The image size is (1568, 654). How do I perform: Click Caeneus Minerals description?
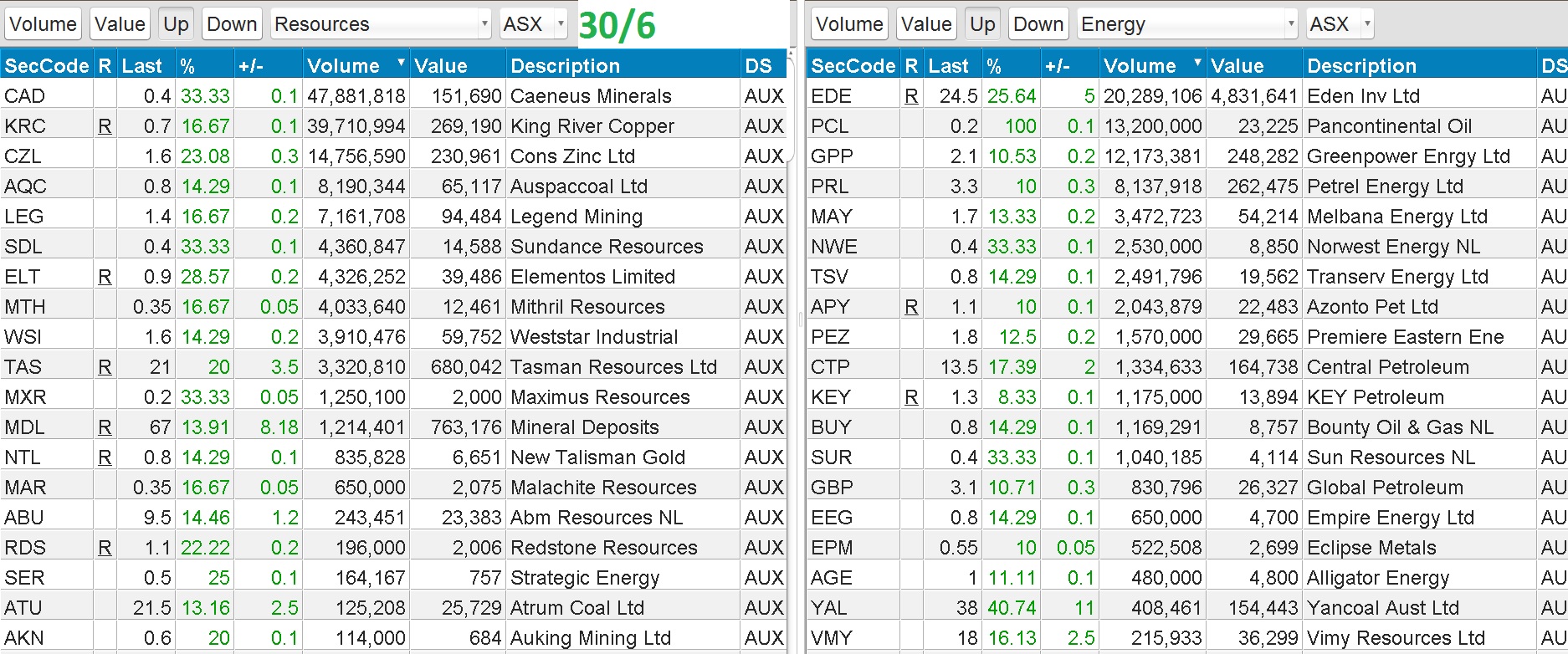591,96
